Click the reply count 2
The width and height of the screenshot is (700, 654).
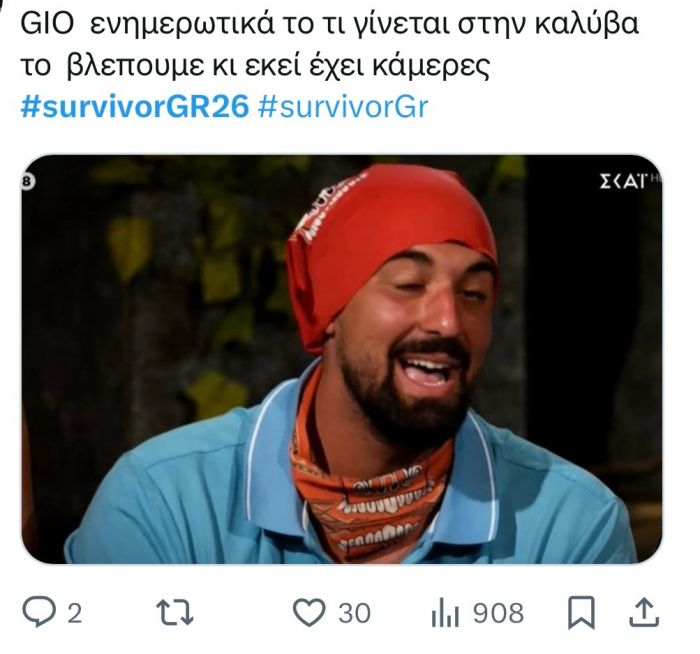pyautogui.click(x=75, y=613)
